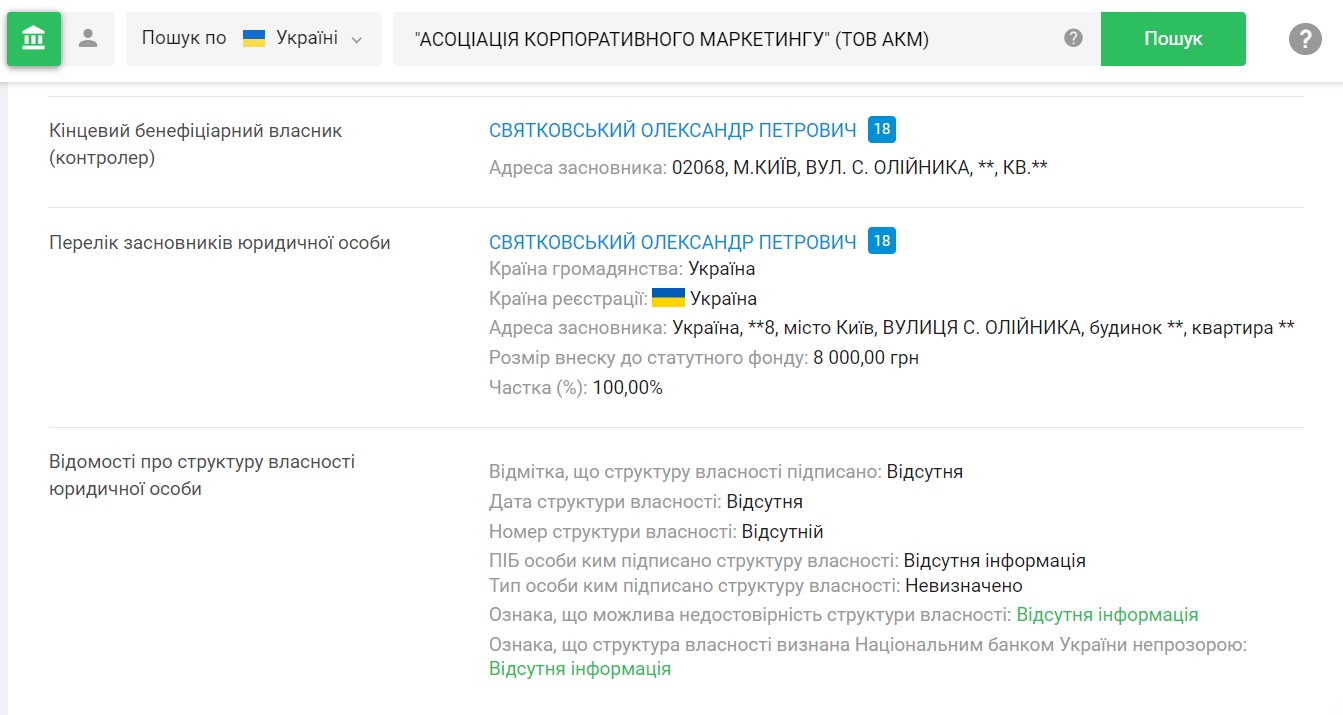Image resolution: width=1343 pixels, height=715 pixels.
Task: Select the company search mode icon
Action: click(34, 39)
